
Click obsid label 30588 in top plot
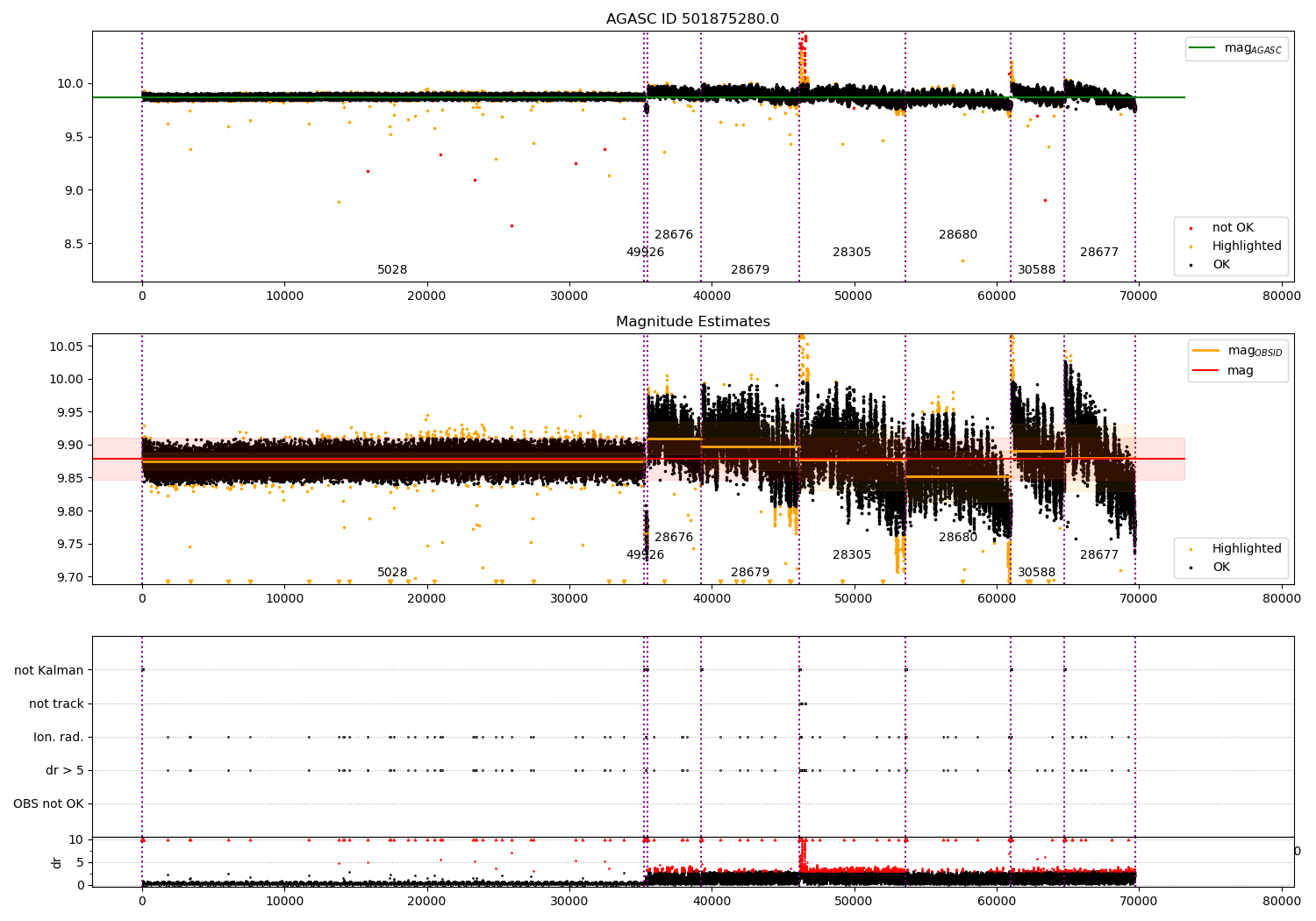coord(1037,270)
